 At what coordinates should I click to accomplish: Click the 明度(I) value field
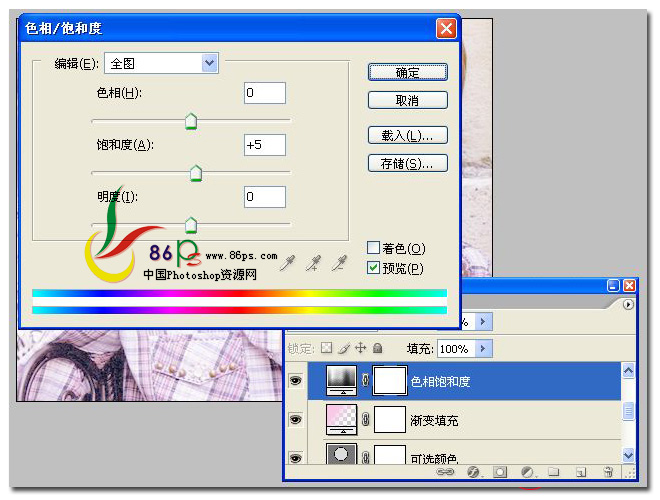(265, 197)
